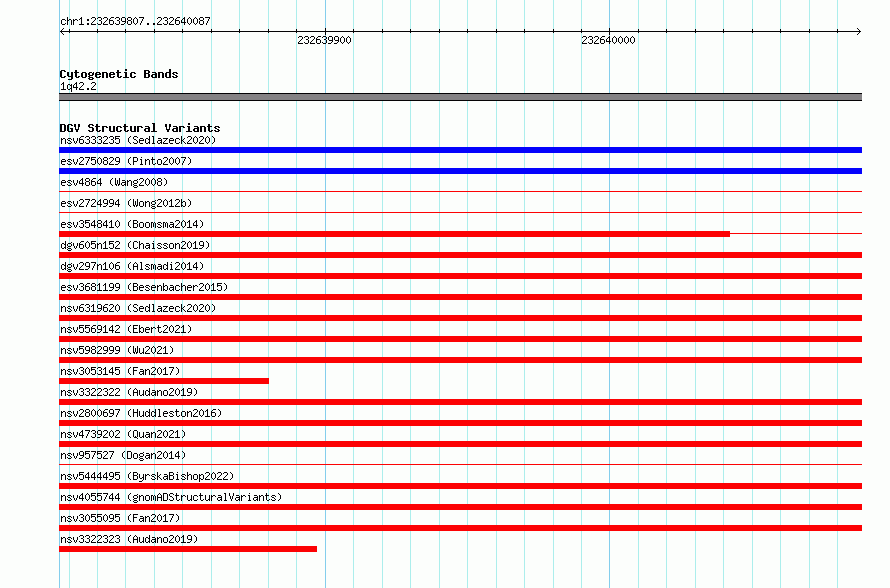The height and width of the screenshot is (588, 890).
Task: Click the red bar for esv3548410
Action: click(394, 234)
